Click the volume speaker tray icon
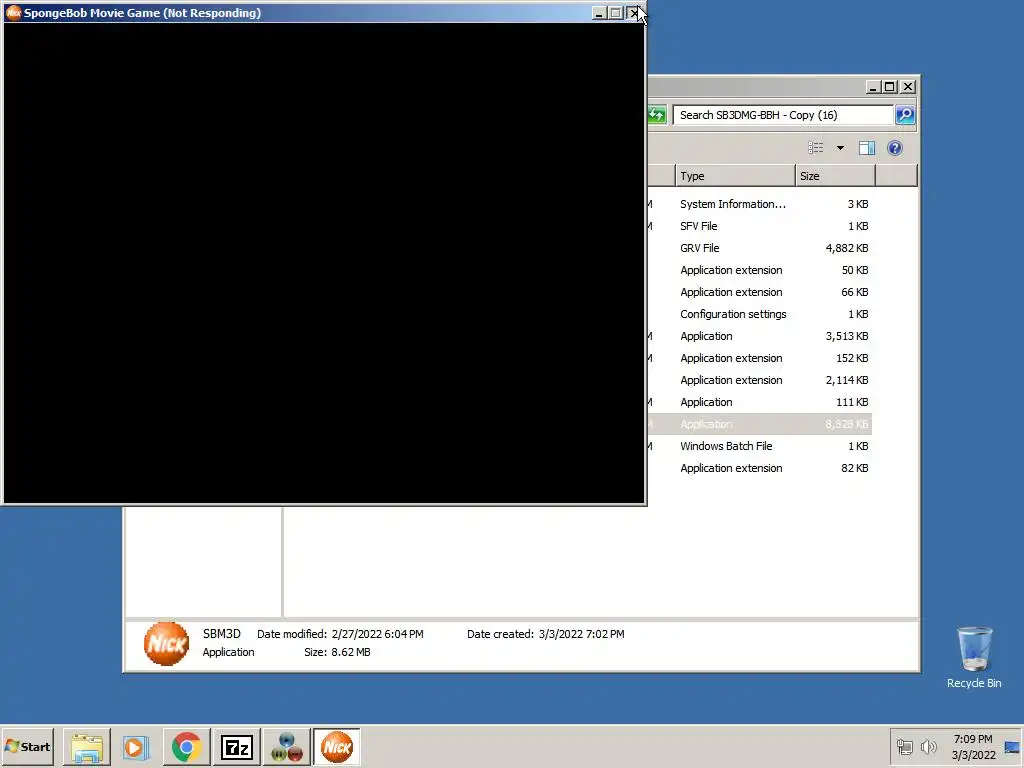 point(928,746)
